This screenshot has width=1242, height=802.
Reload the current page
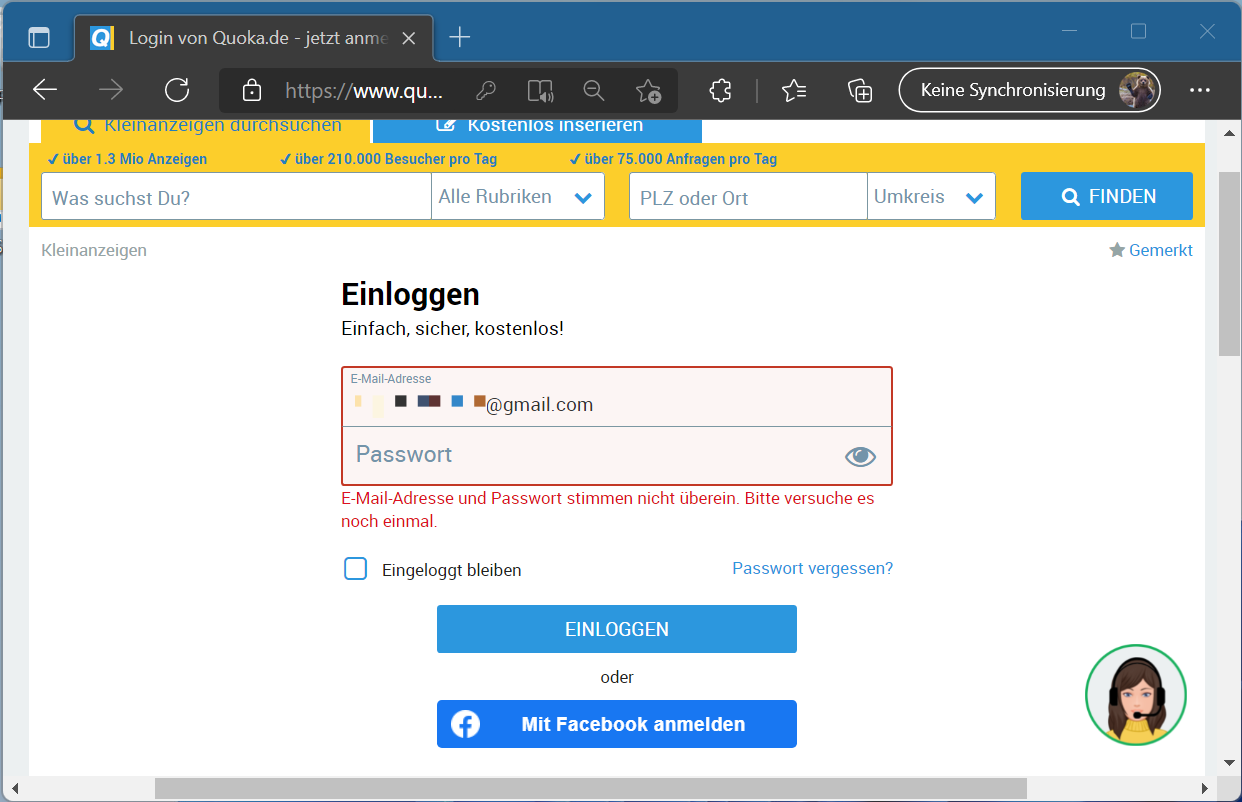click(177, 91)
